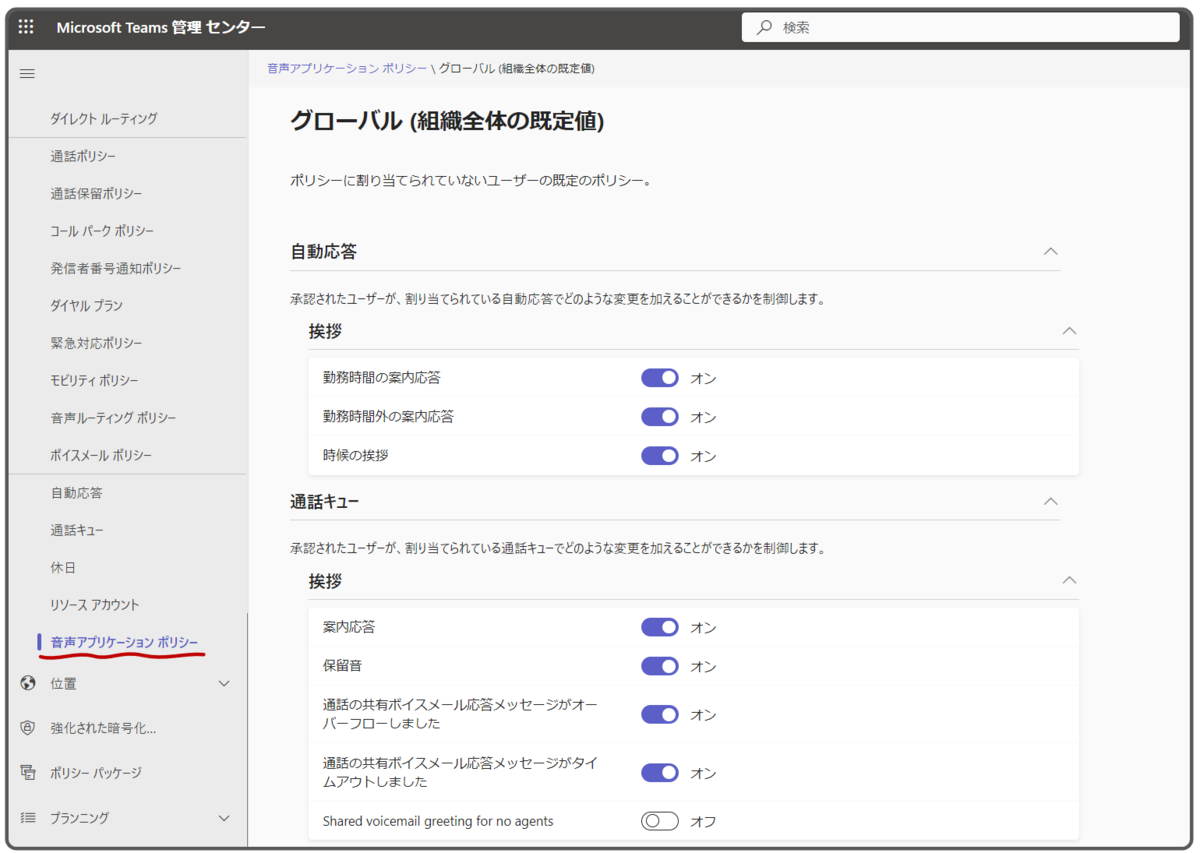1200x853 pixels.
Task: Open 通話キュー in the sidebar
Action: (77, 530)
